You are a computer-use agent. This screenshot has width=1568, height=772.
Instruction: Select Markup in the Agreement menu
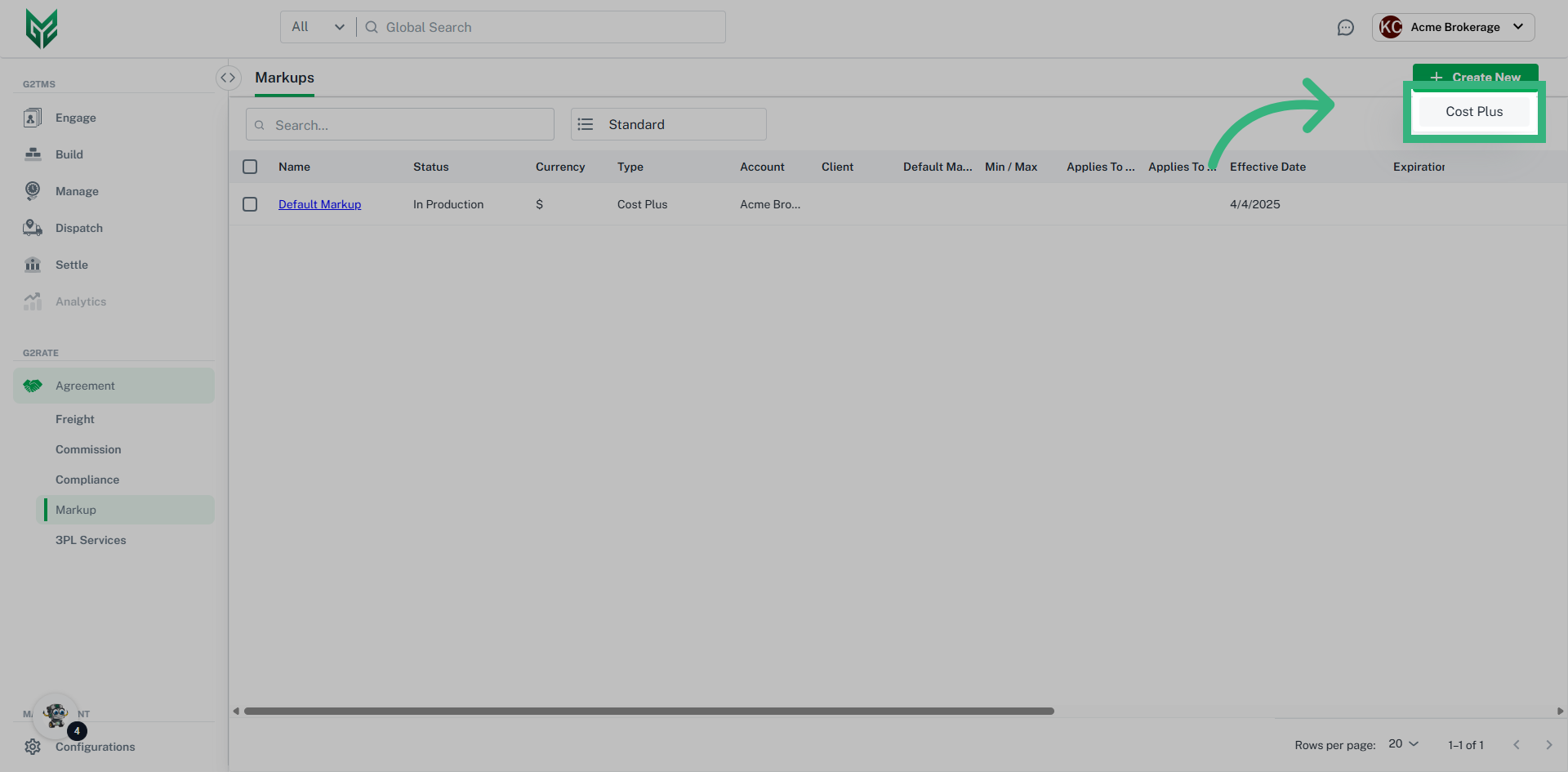(76, 509)
